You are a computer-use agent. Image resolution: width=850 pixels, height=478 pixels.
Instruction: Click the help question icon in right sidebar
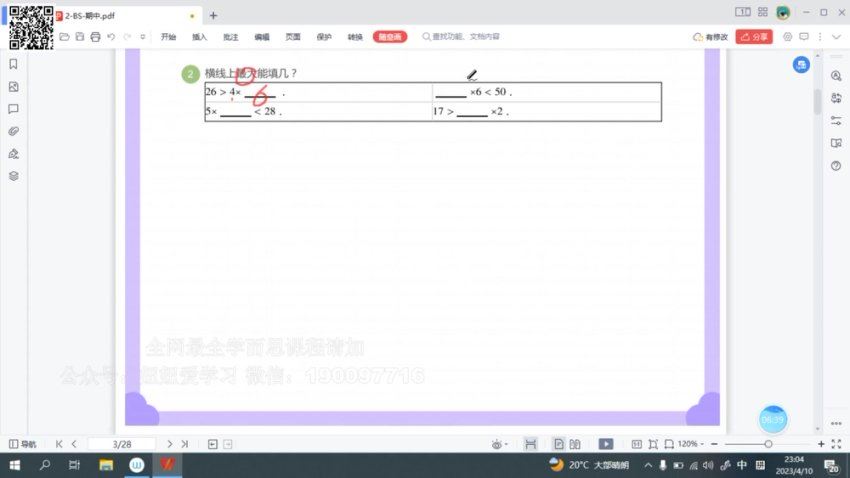(836, 166)
